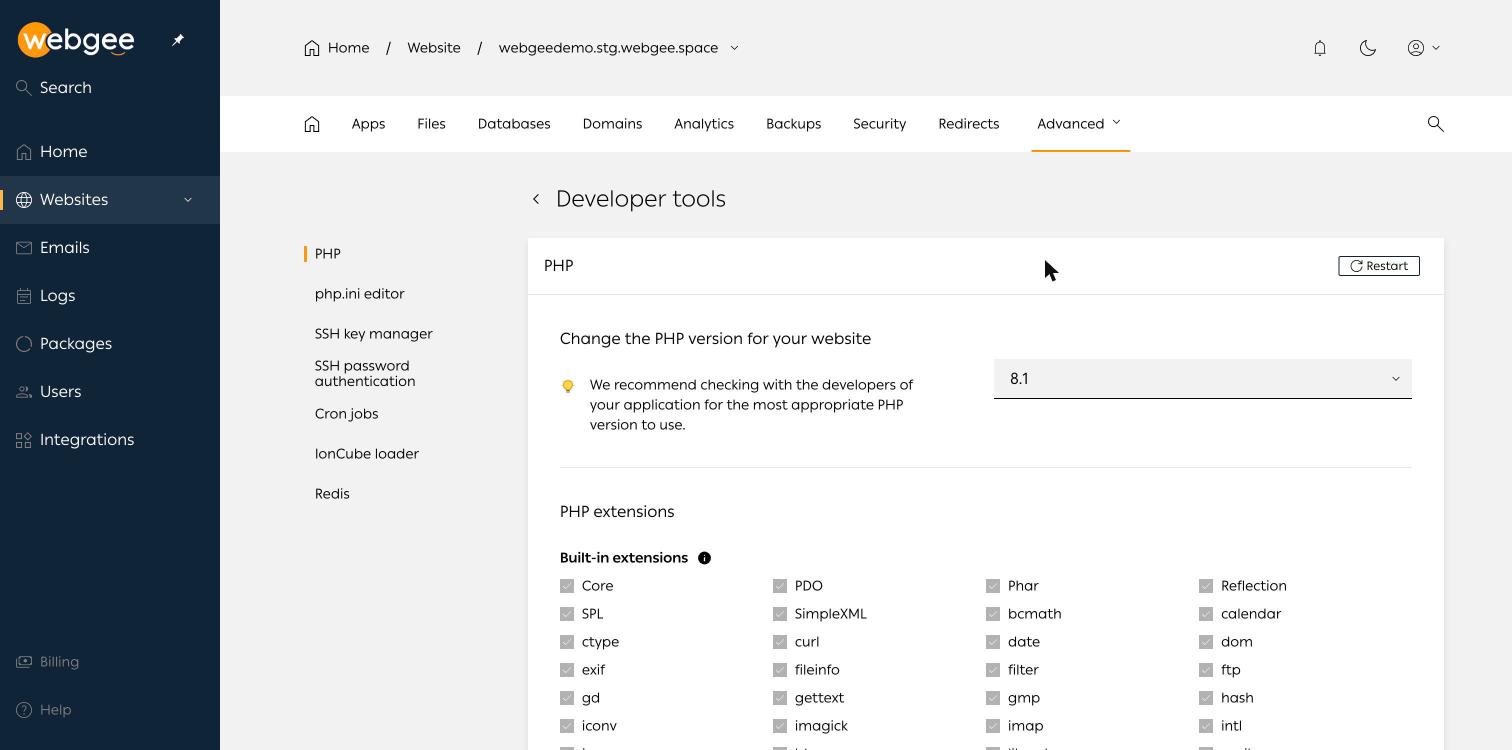1512x750 pixels.
Task: Select PHP in developer tools menu
Action: coord(328,254)
